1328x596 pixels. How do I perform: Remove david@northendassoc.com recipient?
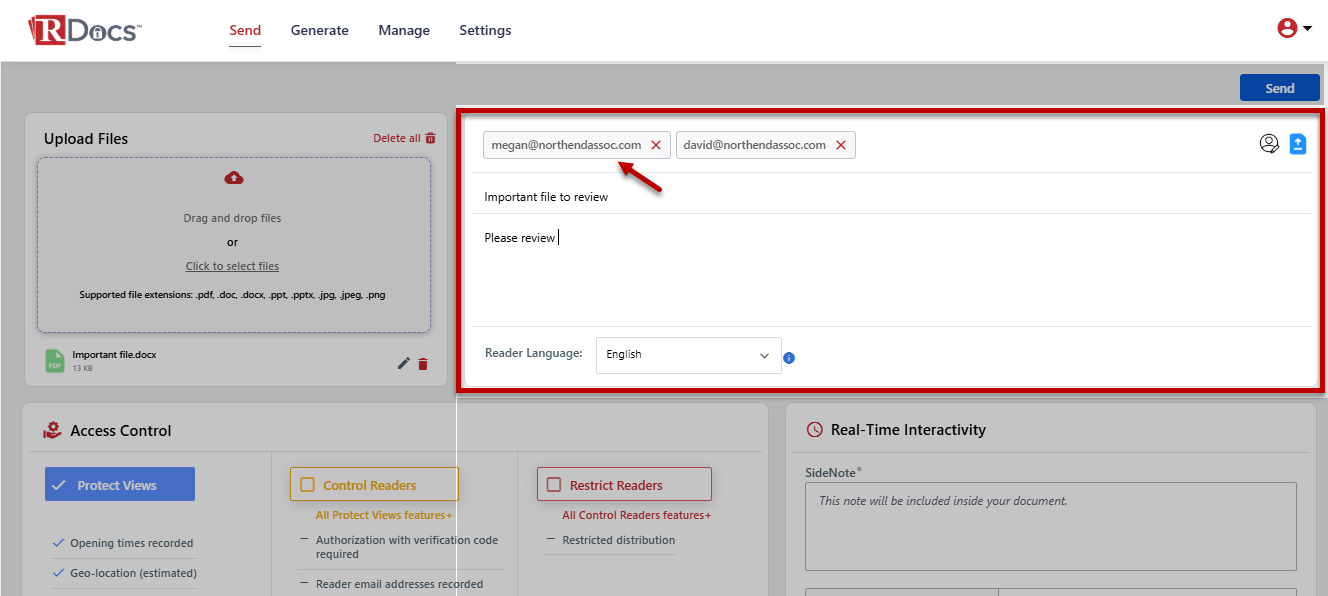[x=841, y=145]
